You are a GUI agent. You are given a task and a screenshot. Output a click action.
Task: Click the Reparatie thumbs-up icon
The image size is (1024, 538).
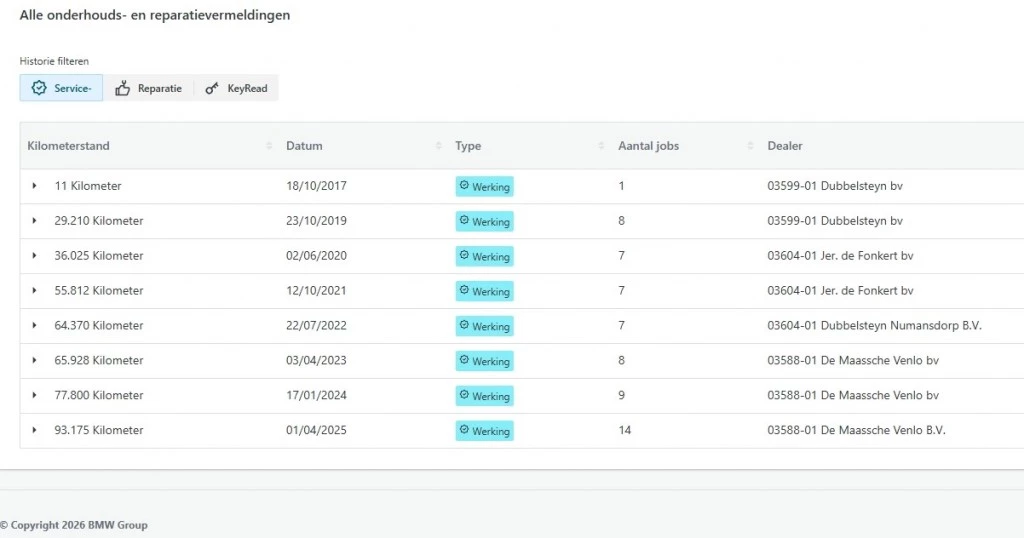tap(123, 88)
